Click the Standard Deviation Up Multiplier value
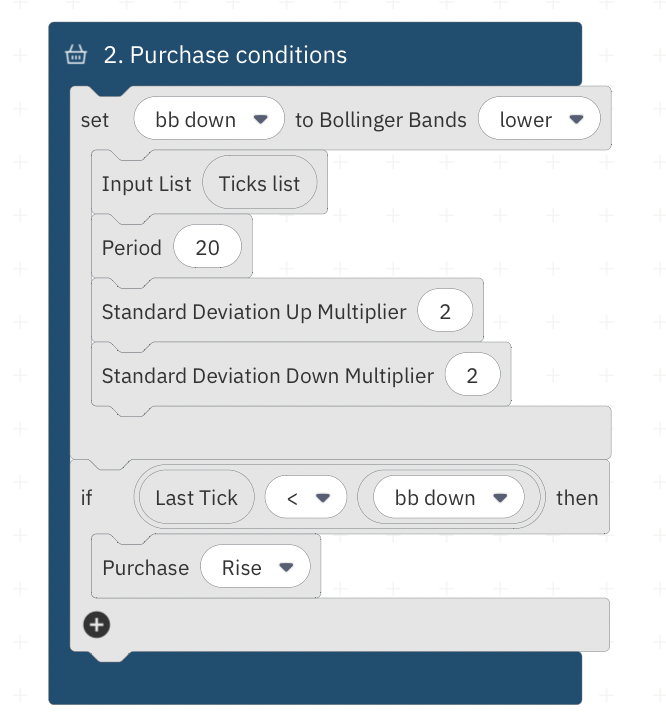Screen dimensions: 666x724 (x=445, y=312)
